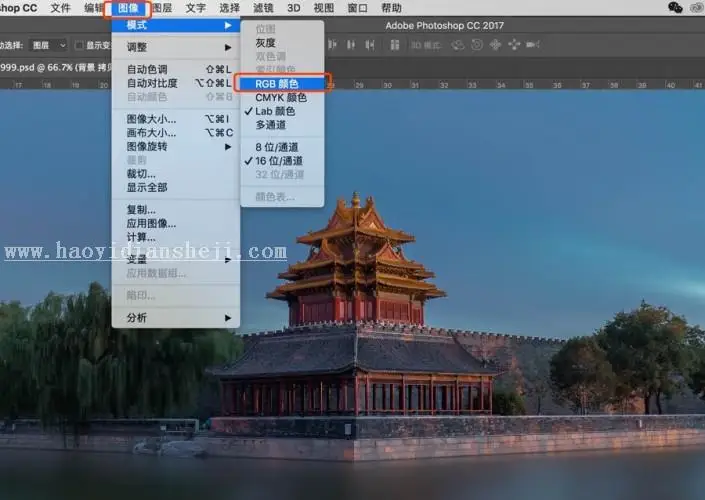
Task: Choose 自动色调 from the Image menu
Action: coord(176,69)
